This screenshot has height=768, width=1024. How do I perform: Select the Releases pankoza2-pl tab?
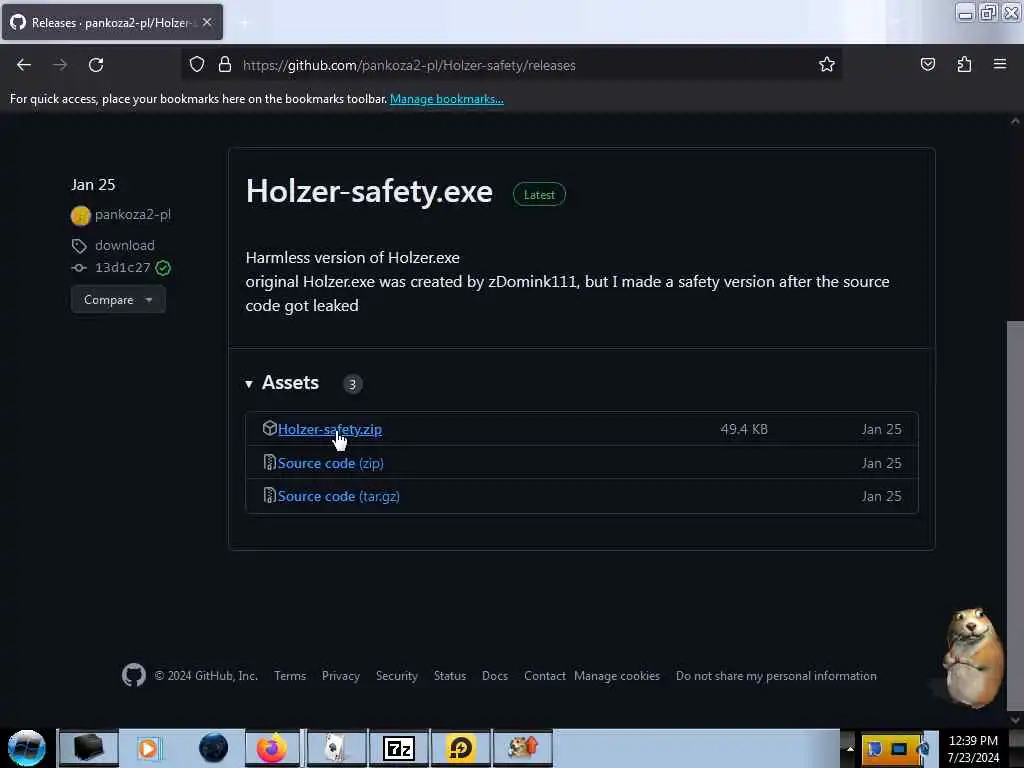point(112,22)
